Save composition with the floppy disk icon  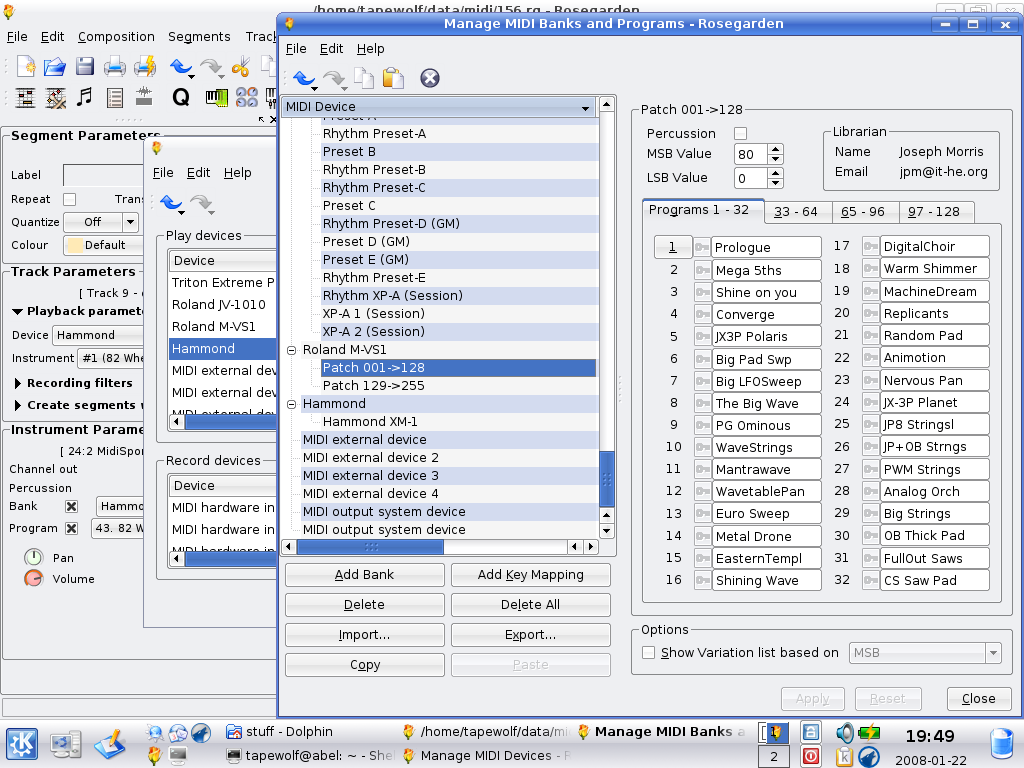pos(85,66)
